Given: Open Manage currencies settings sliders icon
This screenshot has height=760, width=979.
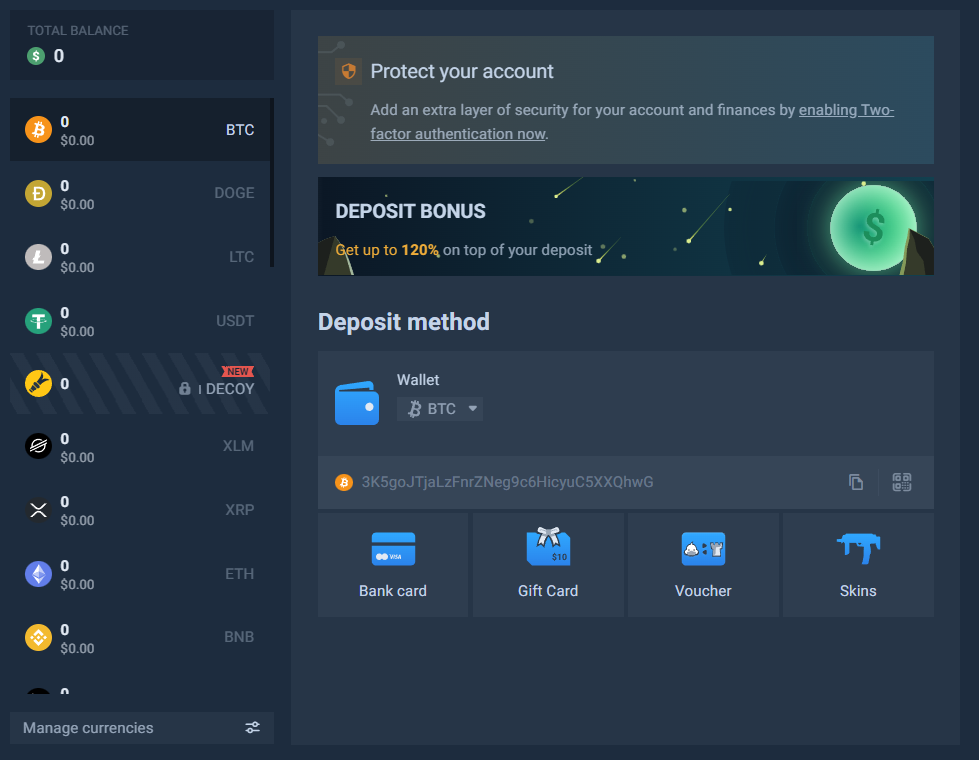Looking at the screenshot, I should click(252, 728).
